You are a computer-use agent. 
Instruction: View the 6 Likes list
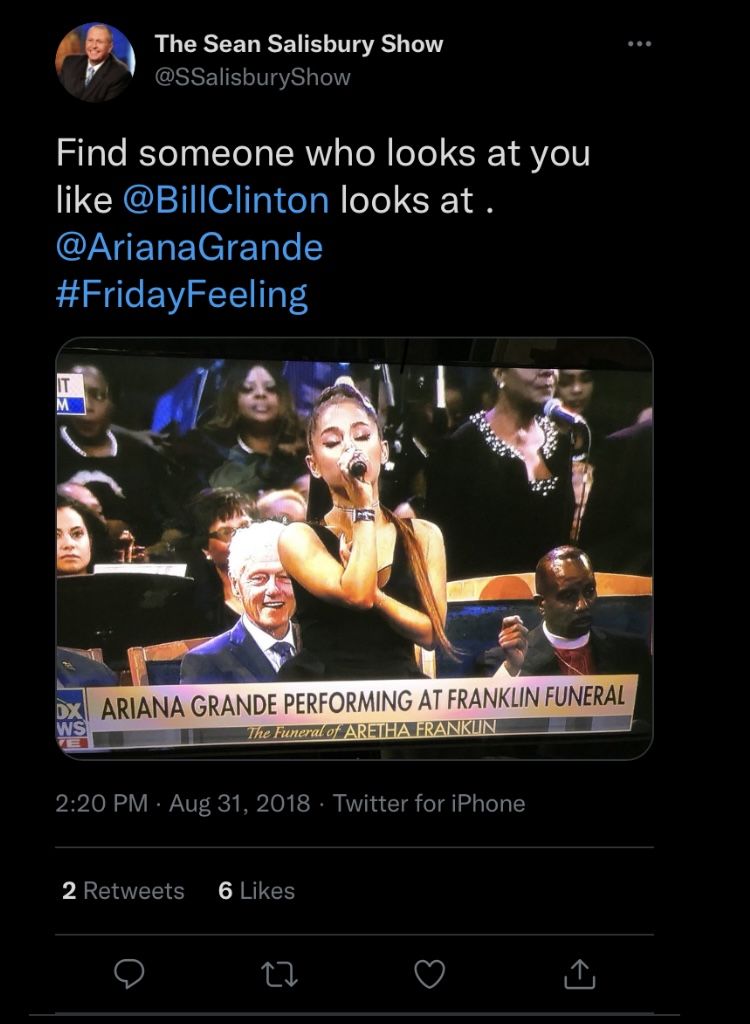click(256, 890)
